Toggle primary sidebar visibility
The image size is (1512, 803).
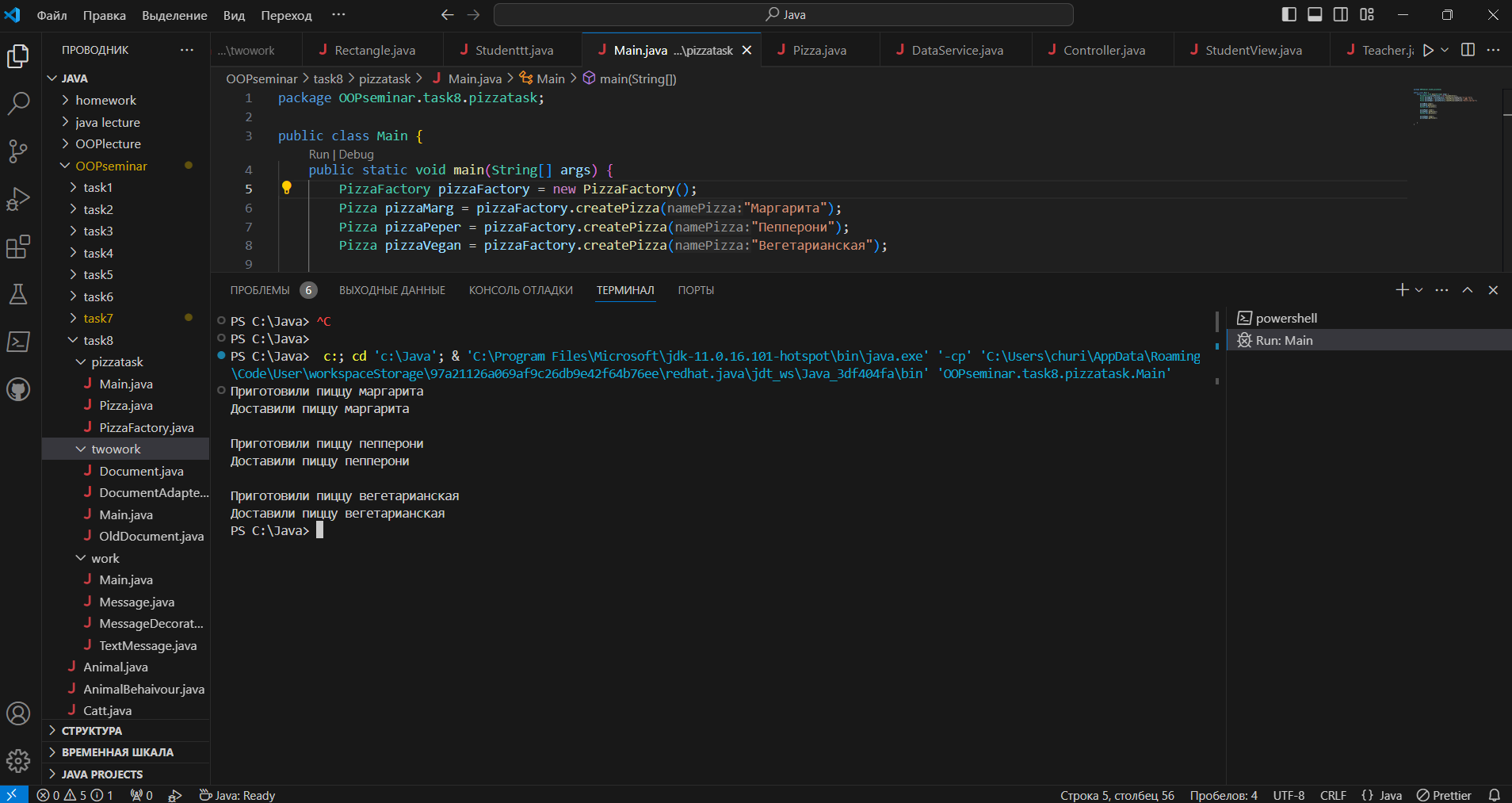tap(1289, 14)
